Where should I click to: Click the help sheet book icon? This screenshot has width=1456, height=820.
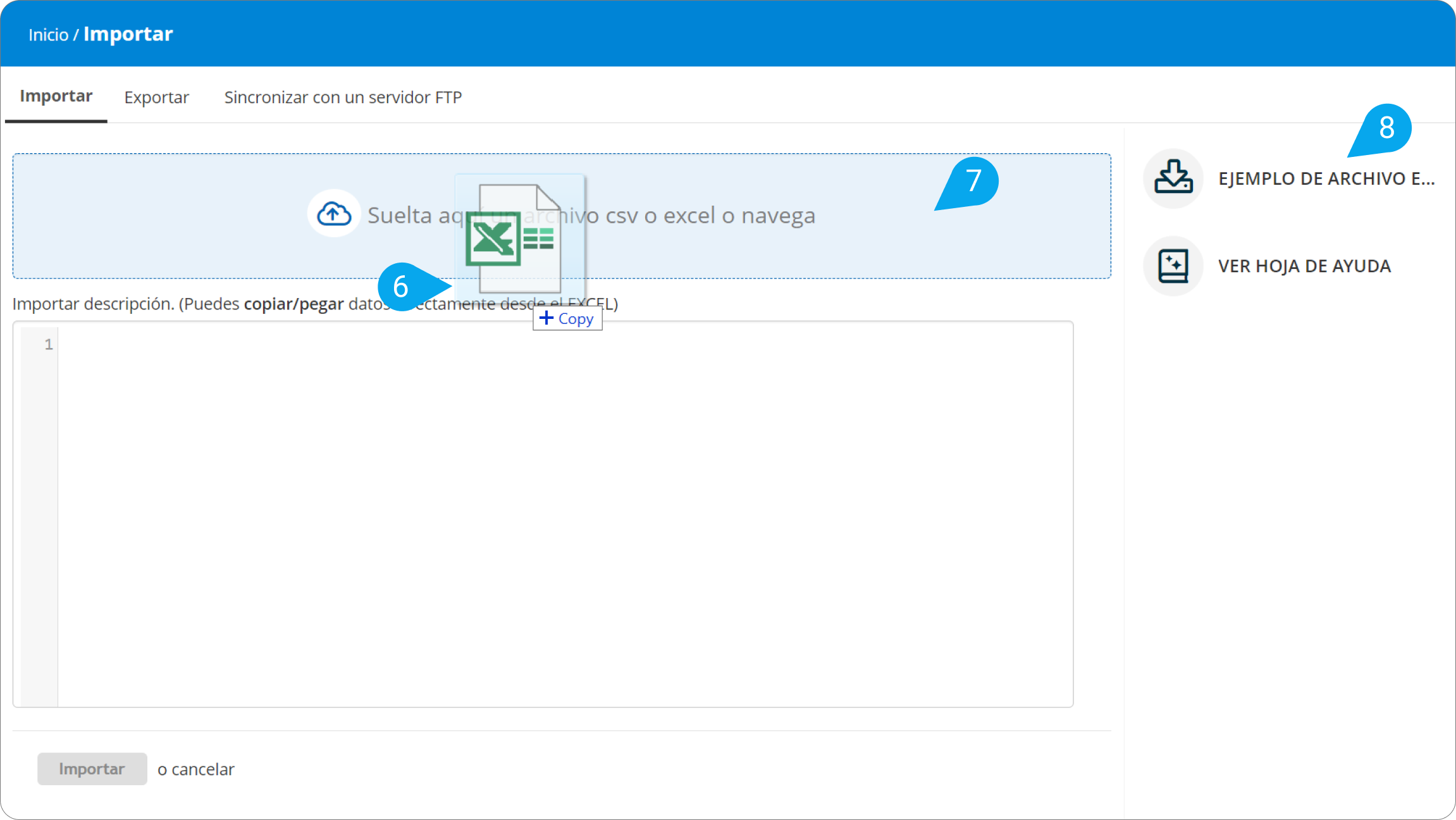coord(1173,266)
